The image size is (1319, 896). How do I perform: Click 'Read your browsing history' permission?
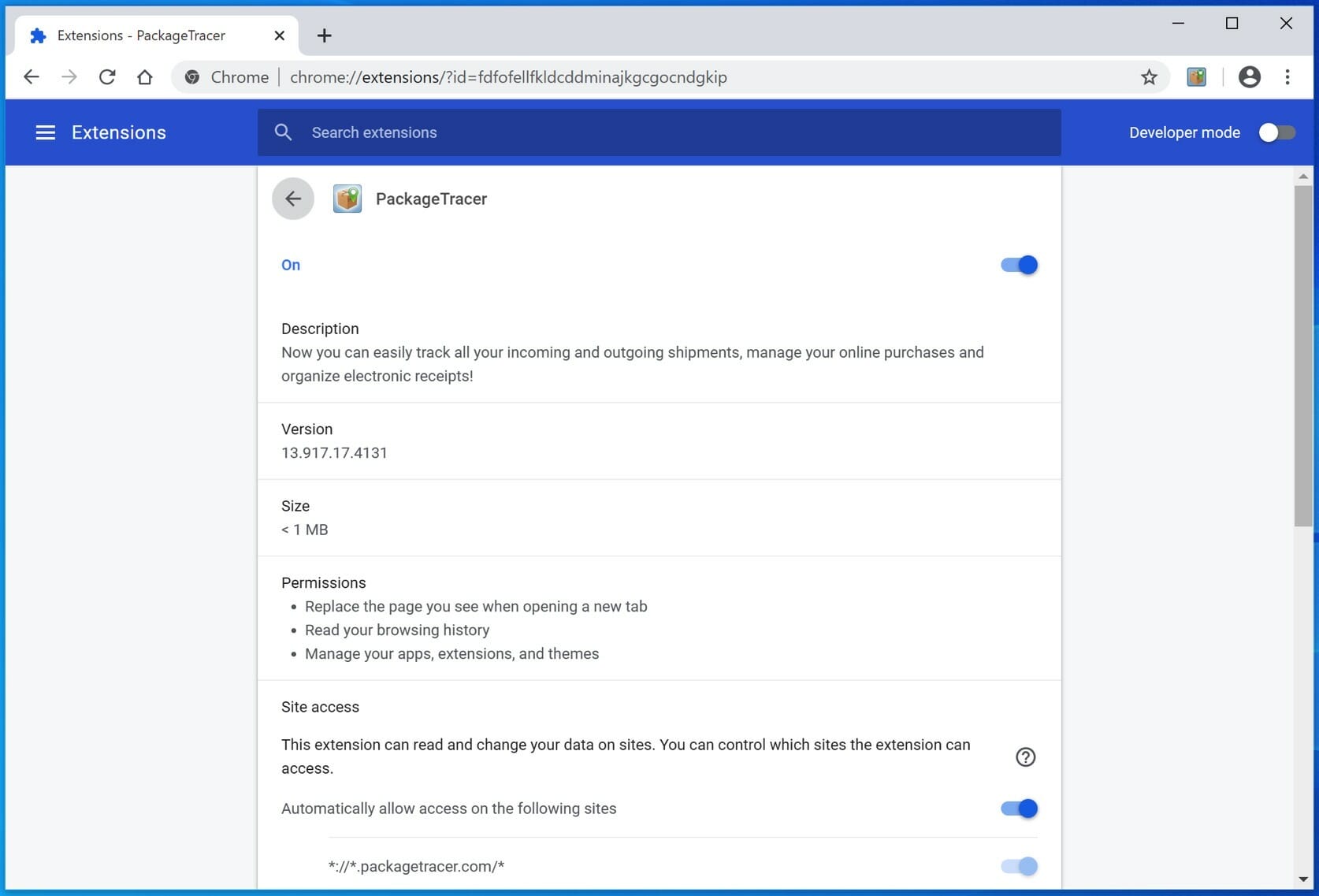click(397, 630)
